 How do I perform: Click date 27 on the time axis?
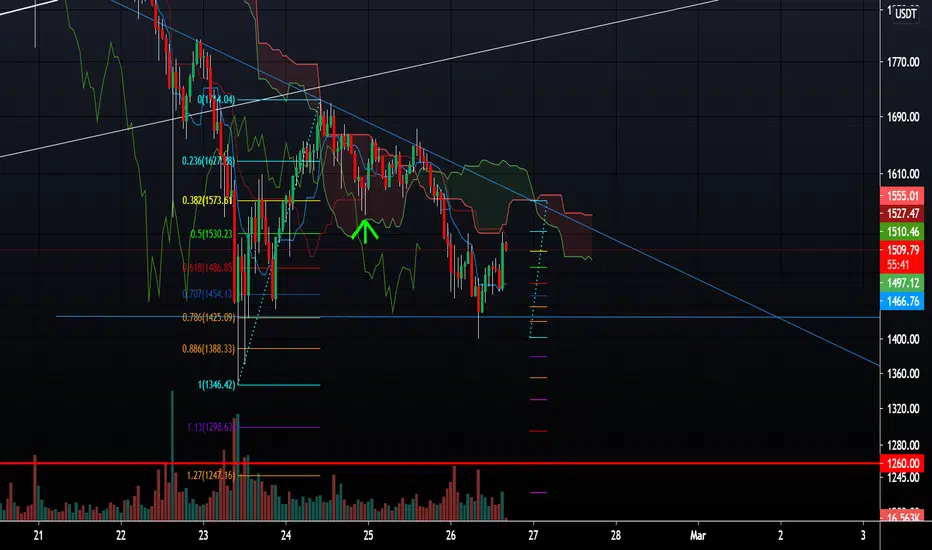533,536
